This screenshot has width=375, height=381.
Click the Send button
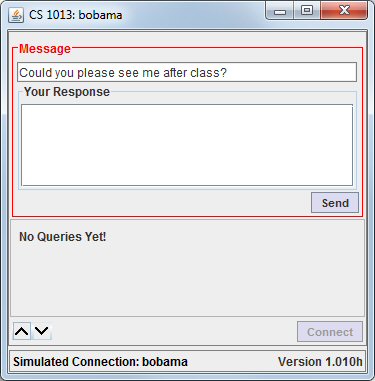tap(335, 203)
